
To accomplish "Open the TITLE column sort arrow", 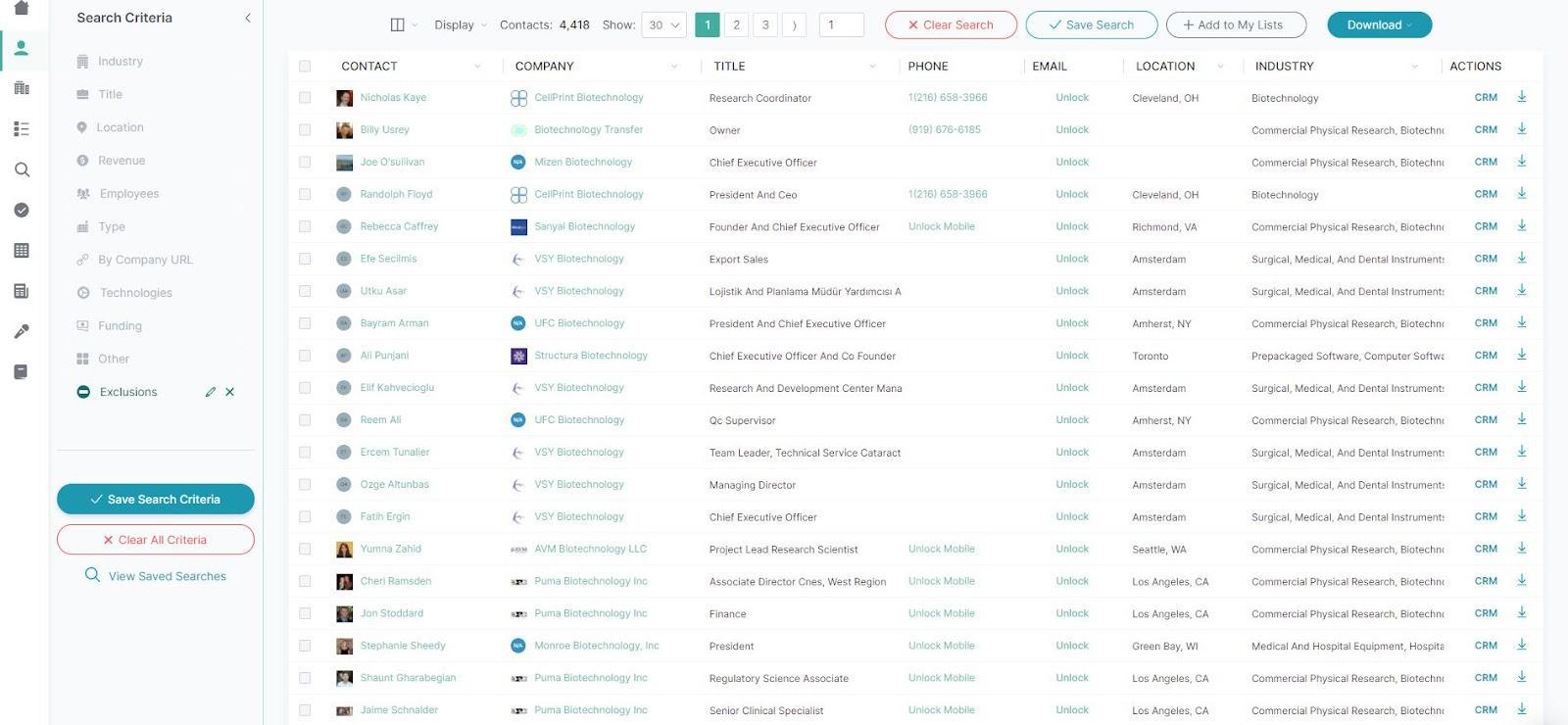I will [x=872, y=67].
